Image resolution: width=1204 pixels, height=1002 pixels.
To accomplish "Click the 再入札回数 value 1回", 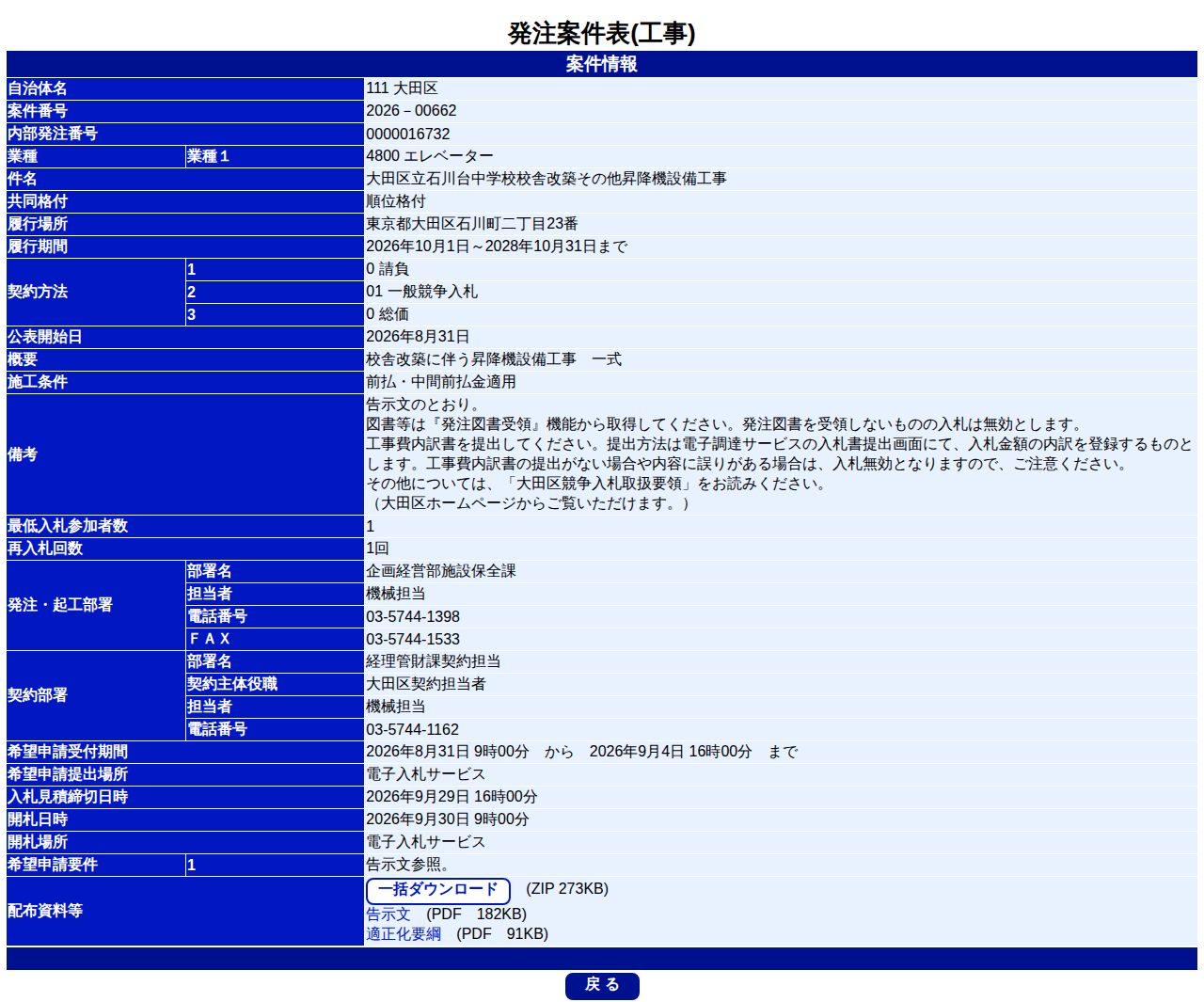I will pyautogui.click(x=377, y=549).
